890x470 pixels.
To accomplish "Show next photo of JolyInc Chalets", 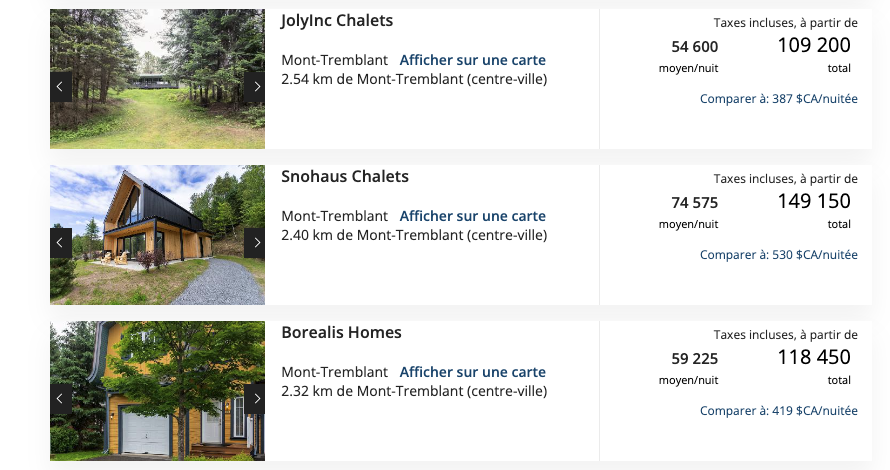I will tap(255, 87).
